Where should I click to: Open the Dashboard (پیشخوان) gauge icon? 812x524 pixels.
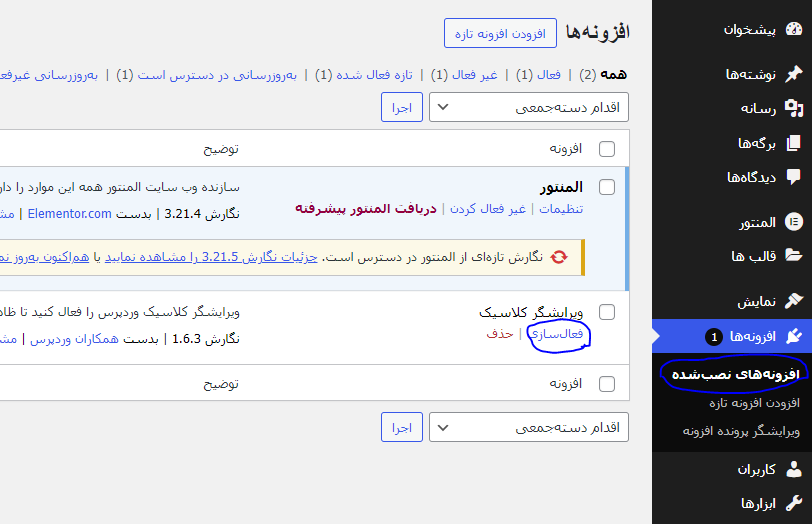tap(794, 30)
